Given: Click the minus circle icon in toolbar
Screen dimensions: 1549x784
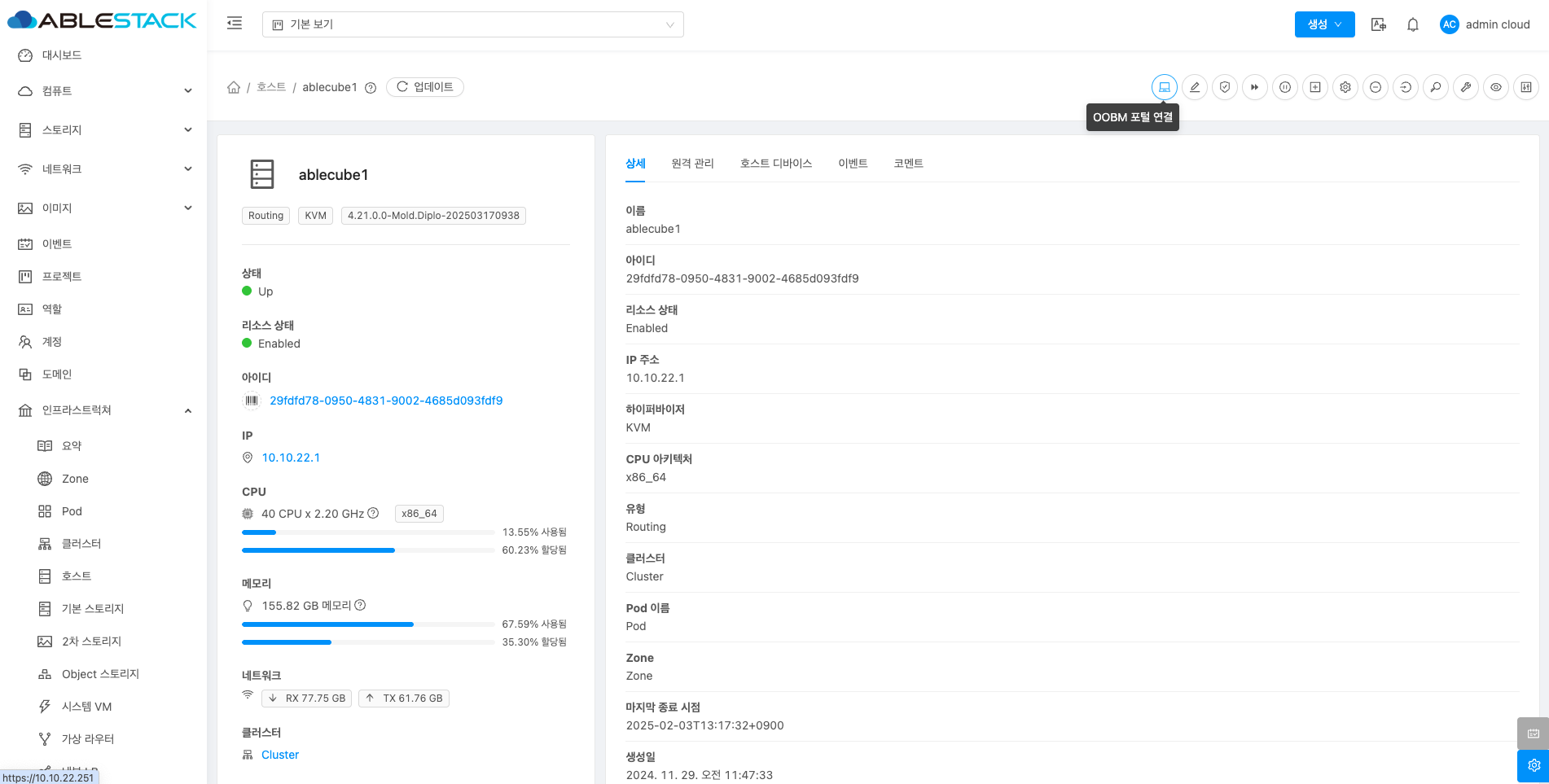Looking at the screenshot, I should 1375,87.
